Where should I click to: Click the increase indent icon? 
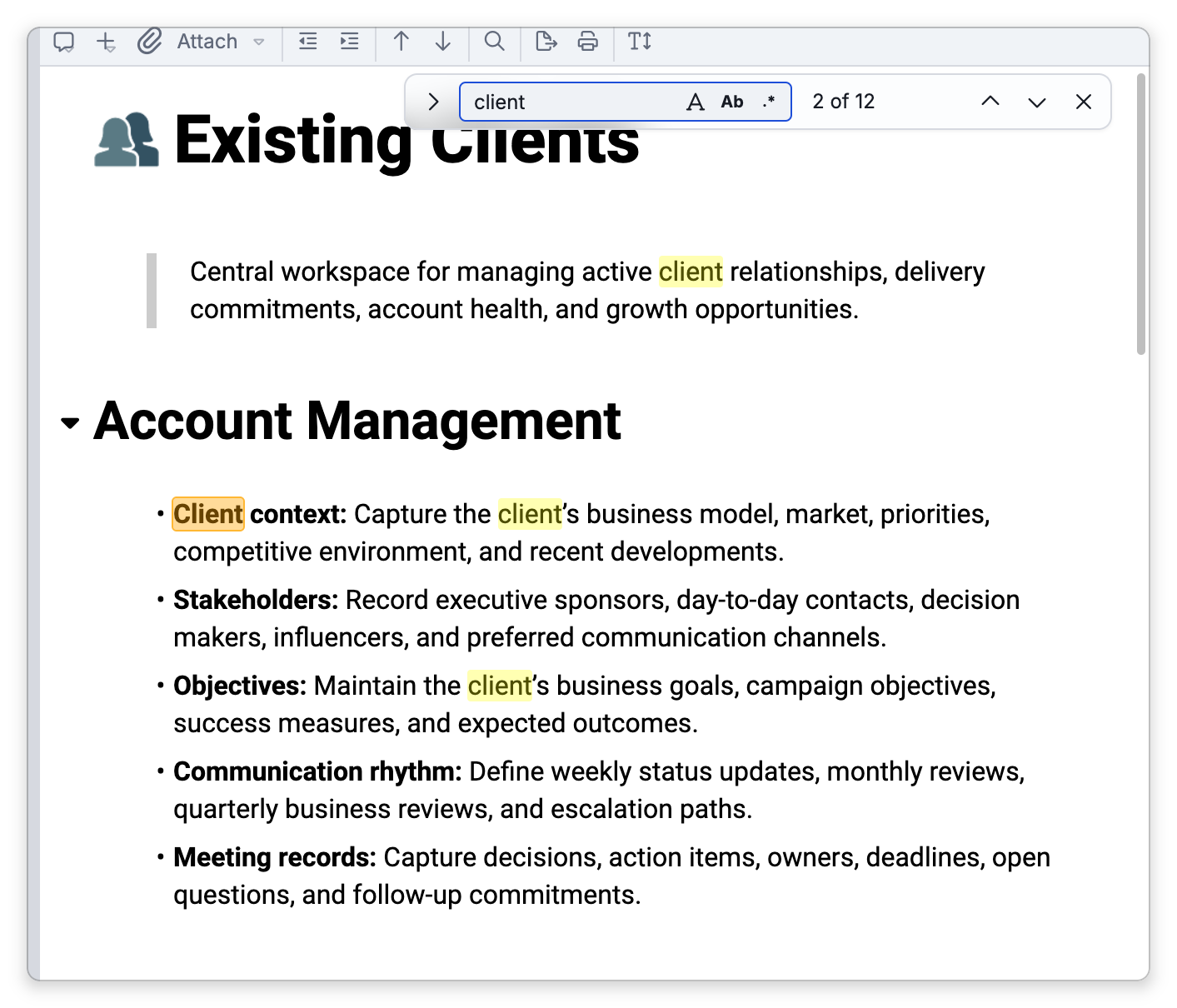click(350, 41)
